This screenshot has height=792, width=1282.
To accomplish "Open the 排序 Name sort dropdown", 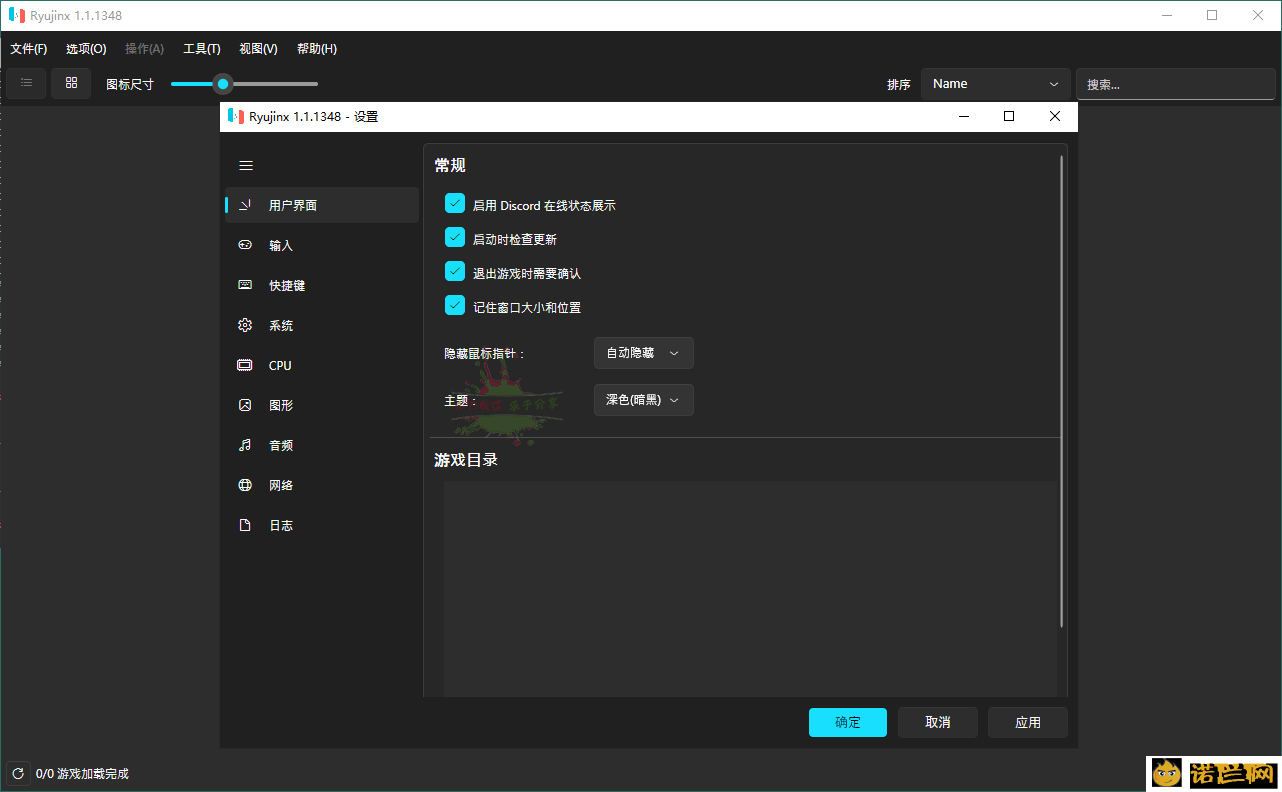I will click(996, 84).
